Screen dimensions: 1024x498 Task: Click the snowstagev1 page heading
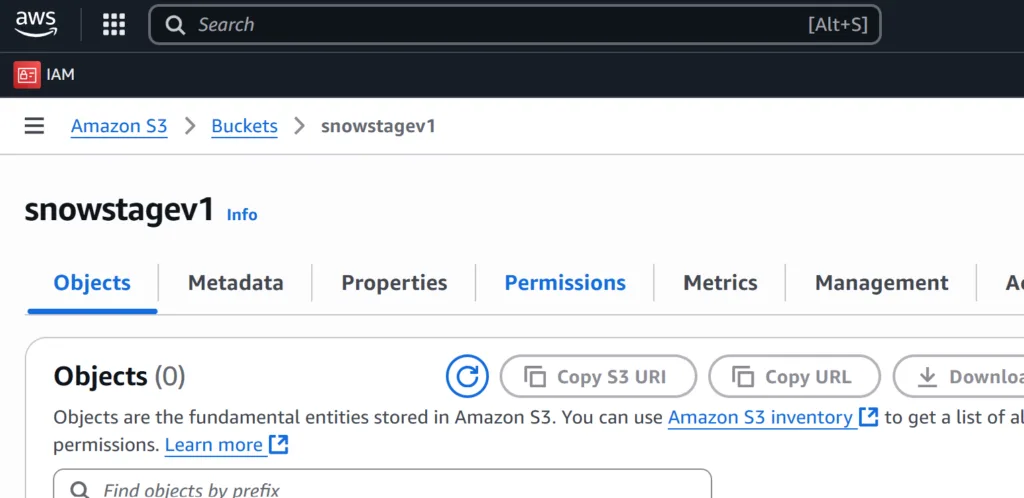120,211
